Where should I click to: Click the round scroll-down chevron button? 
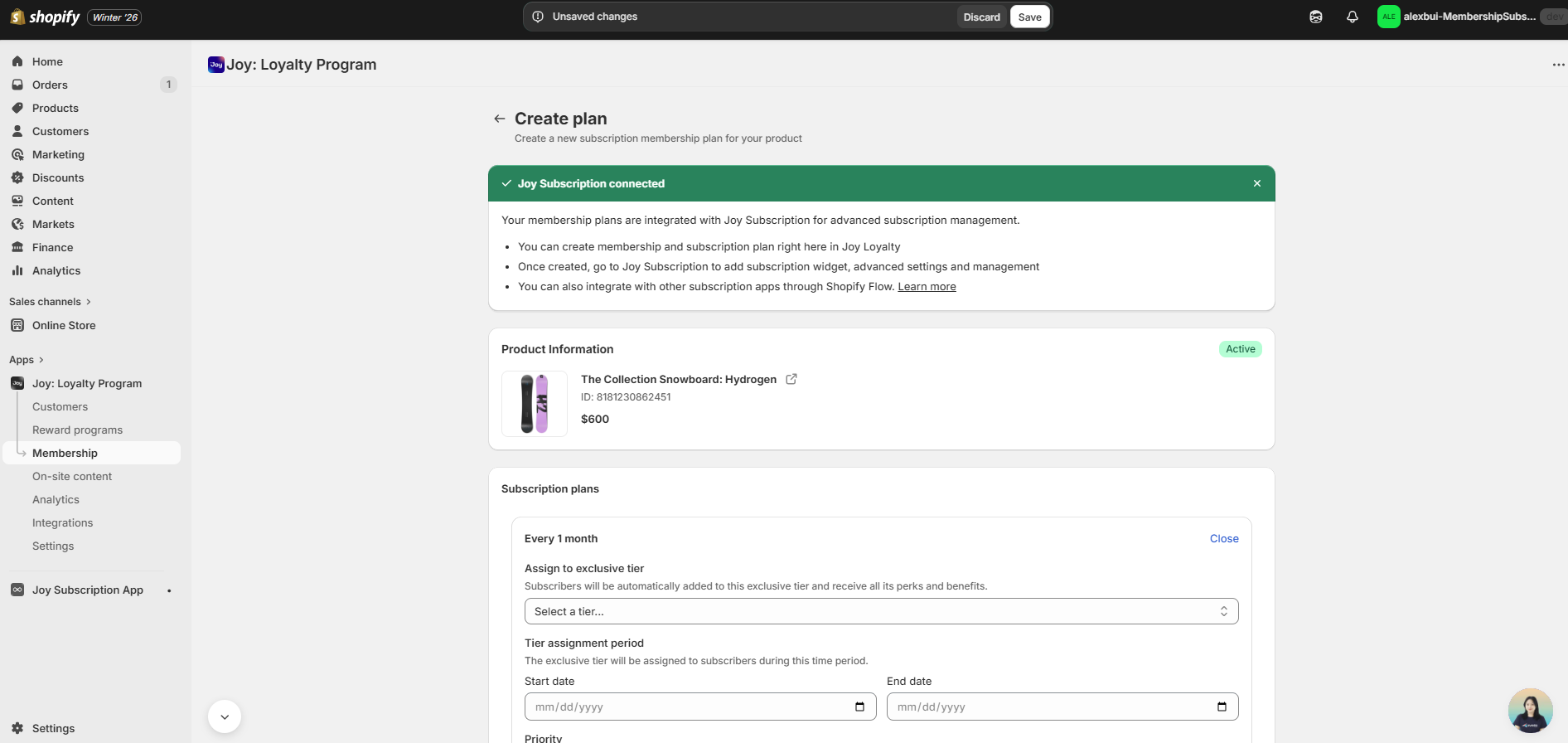click(x=225, y=716)
